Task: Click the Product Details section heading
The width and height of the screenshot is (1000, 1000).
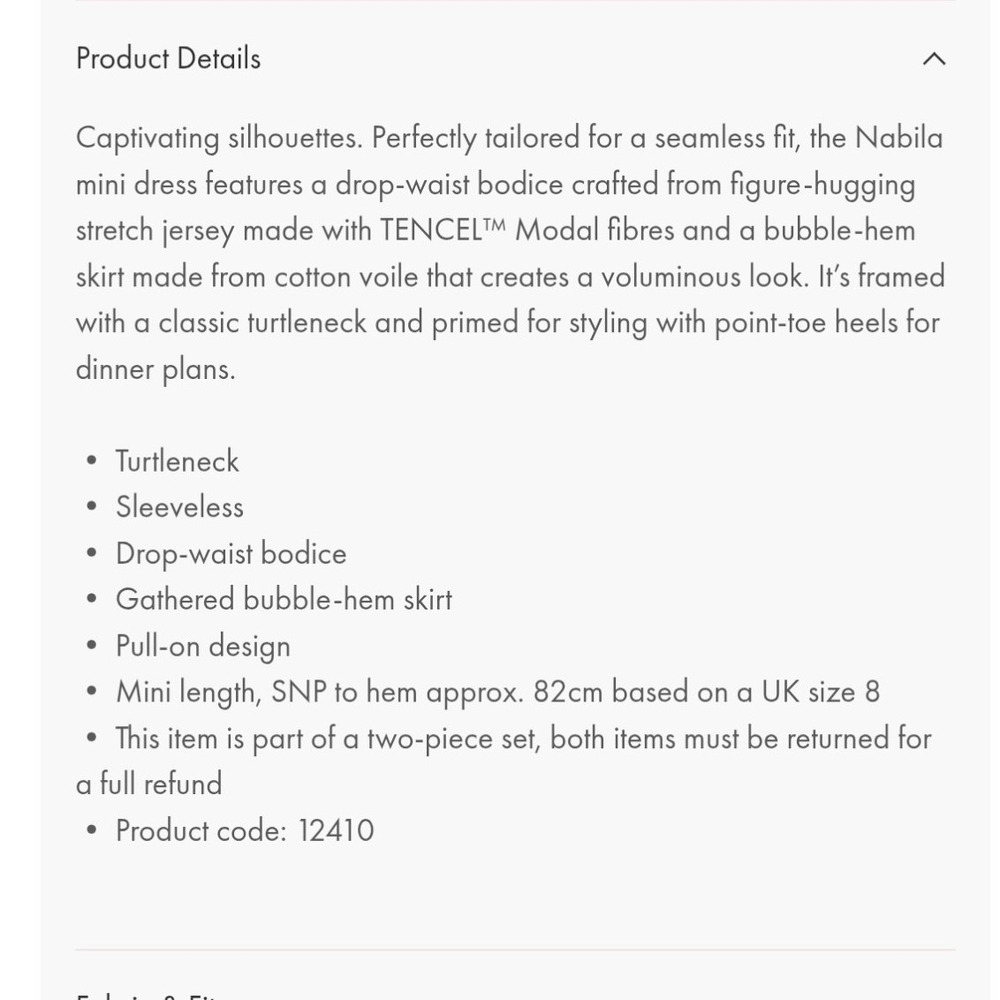Action: (168, 59)
